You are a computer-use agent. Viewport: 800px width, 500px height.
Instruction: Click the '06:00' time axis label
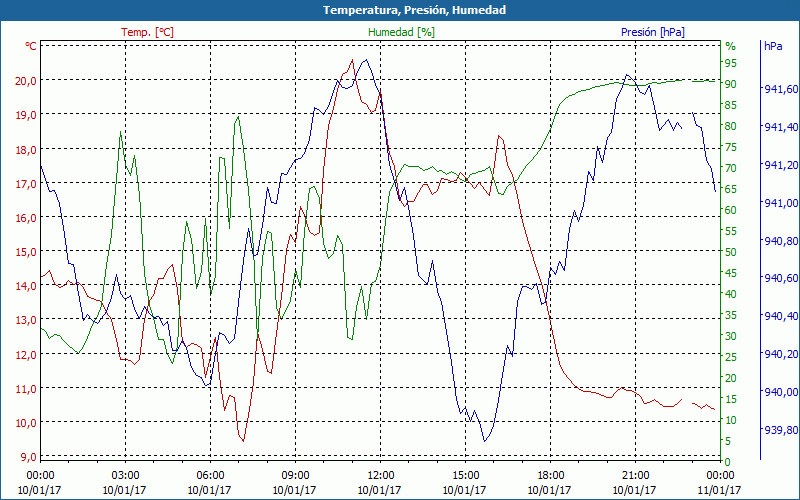[210, 476]
